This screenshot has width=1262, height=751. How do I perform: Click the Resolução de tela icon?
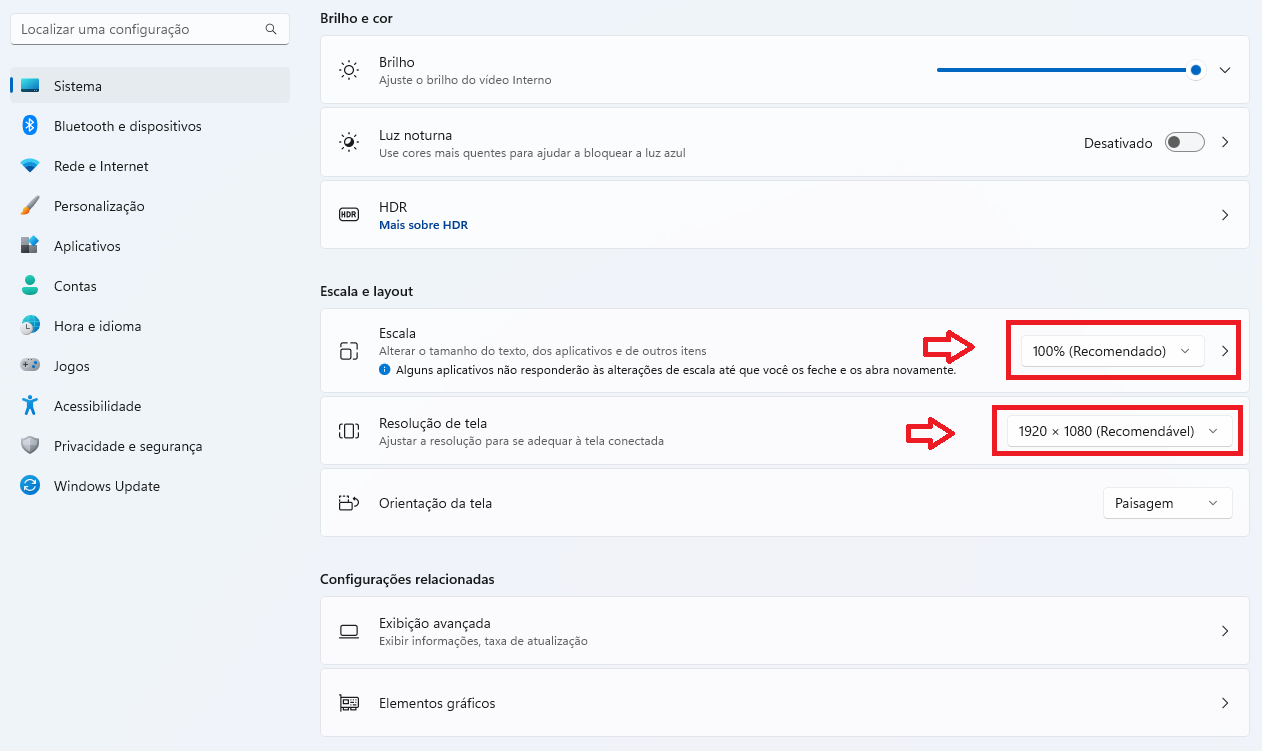point(349,431)
